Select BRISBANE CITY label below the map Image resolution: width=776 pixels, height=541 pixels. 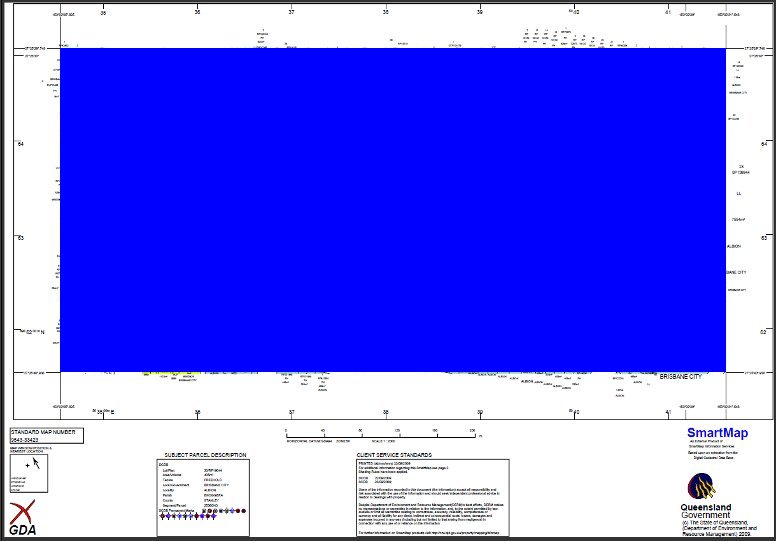[680, 377]
